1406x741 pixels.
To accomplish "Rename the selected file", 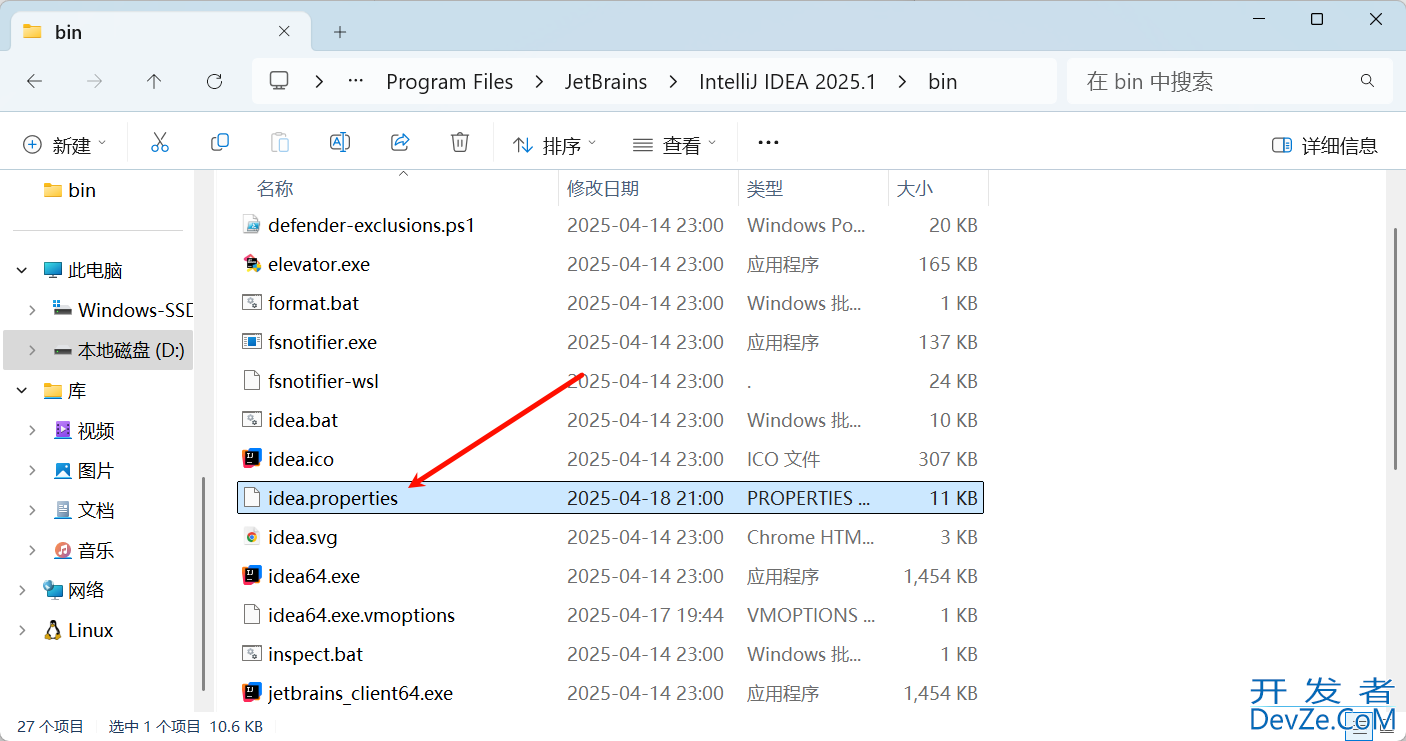I will 340,143.
